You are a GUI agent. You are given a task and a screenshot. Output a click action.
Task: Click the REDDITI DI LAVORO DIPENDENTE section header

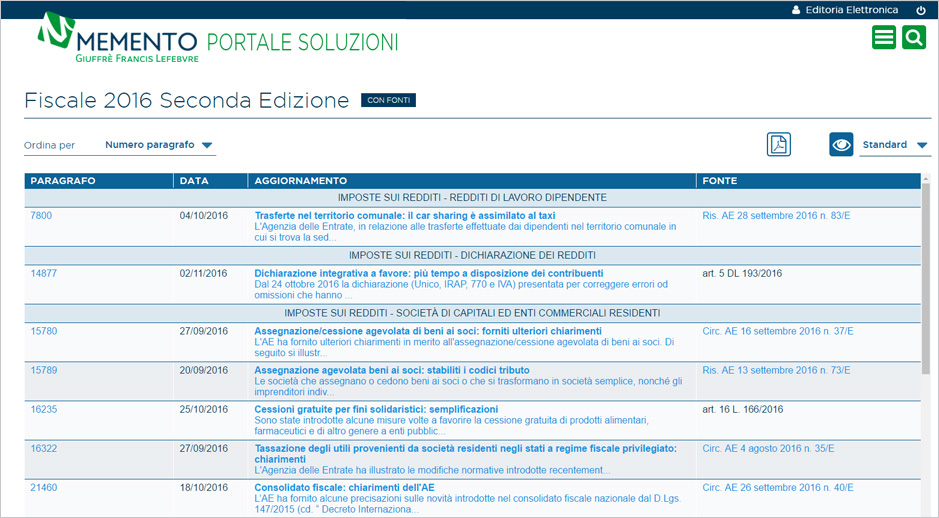(472, 198)
